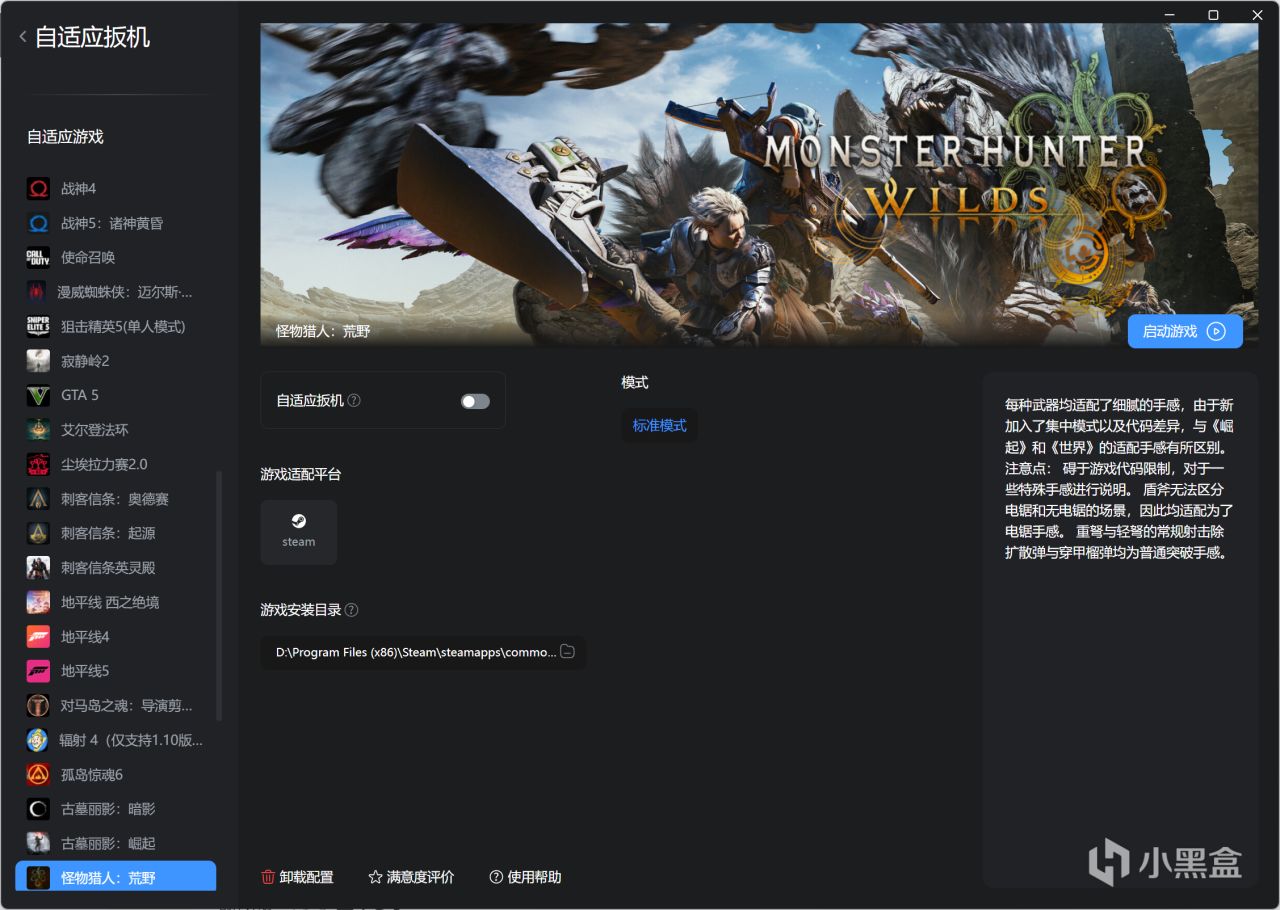Select the GTA 5 icon

pos(38,395)
